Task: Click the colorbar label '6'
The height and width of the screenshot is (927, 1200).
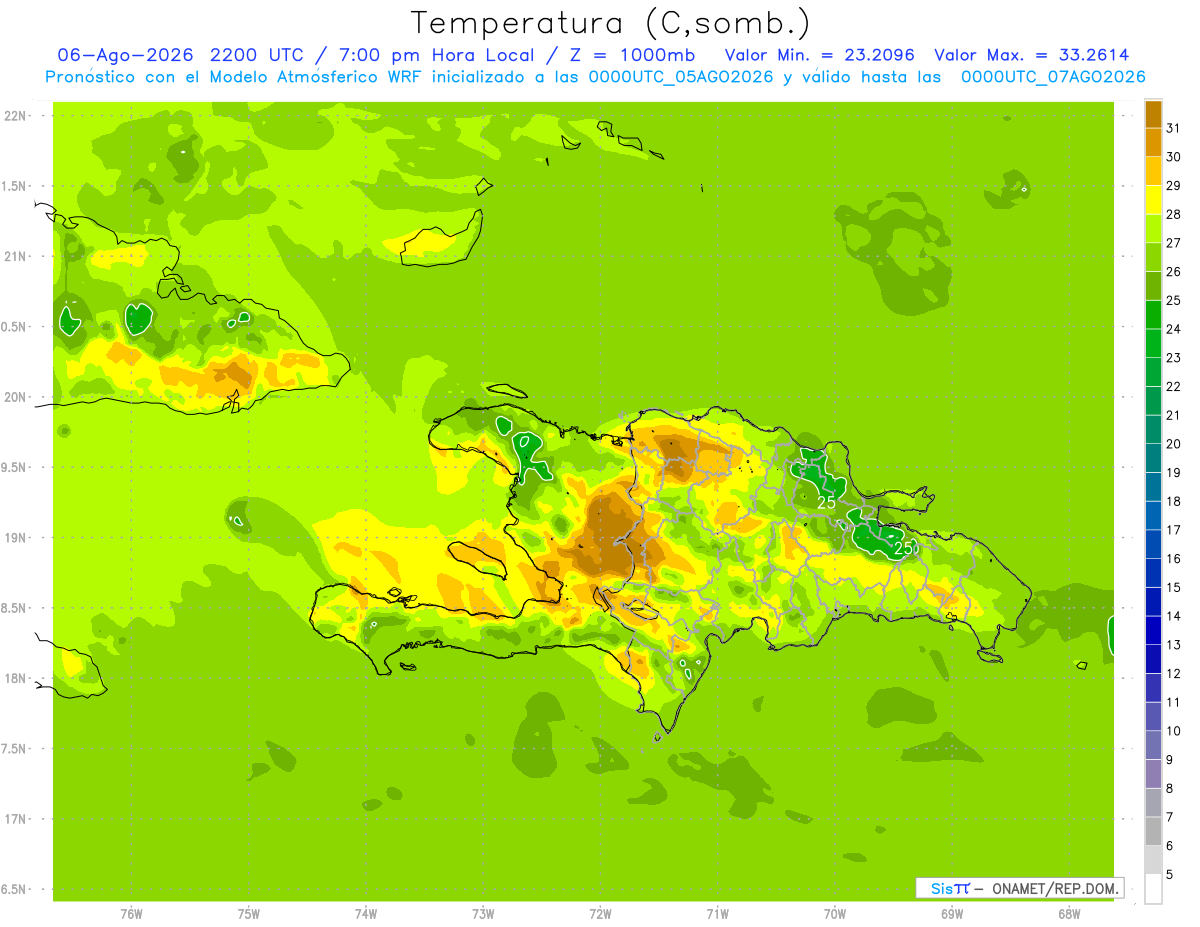Action: click(1170, 846)
